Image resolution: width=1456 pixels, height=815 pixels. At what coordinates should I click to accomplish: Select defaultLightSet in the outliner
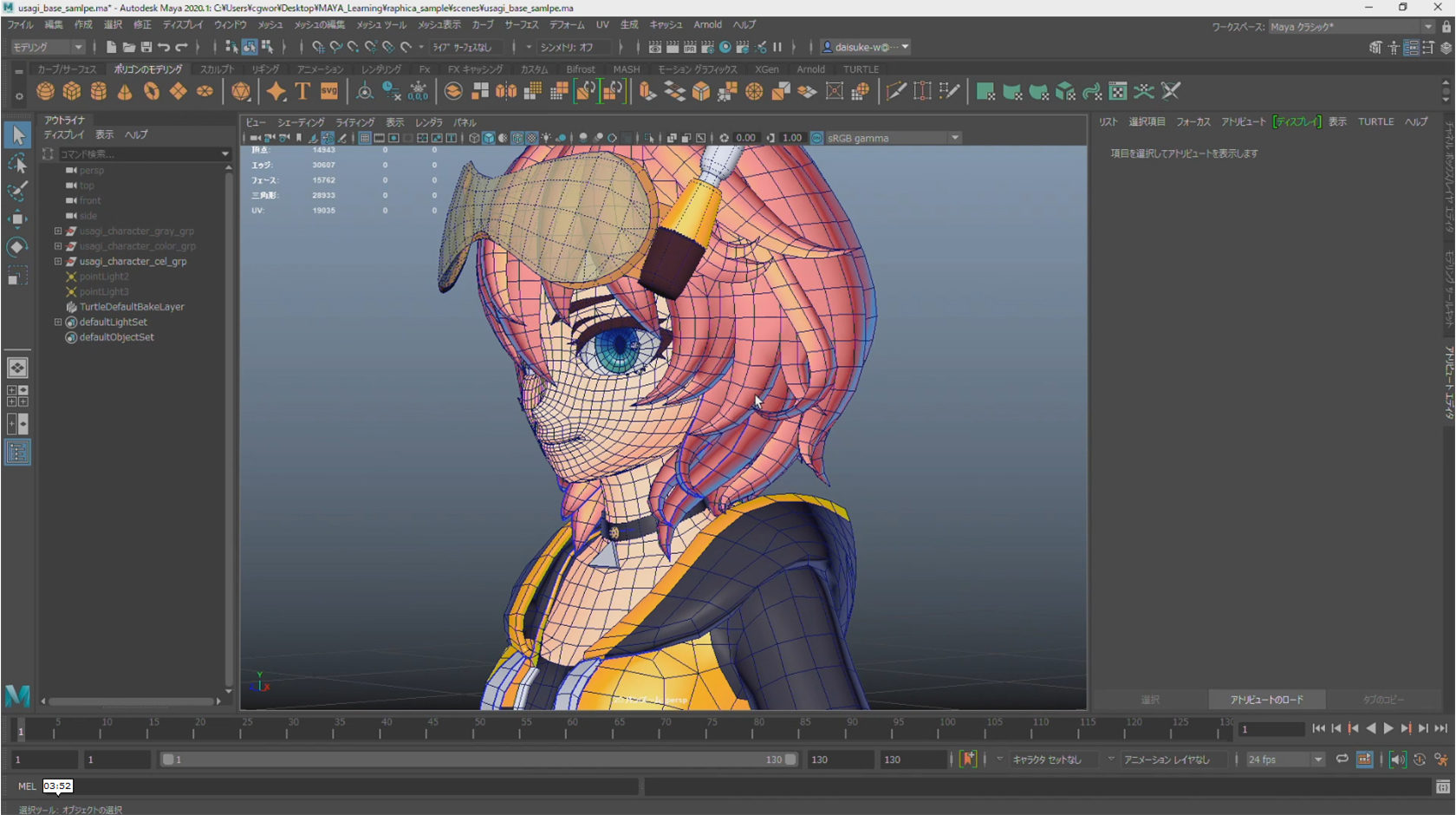[113, 322]
